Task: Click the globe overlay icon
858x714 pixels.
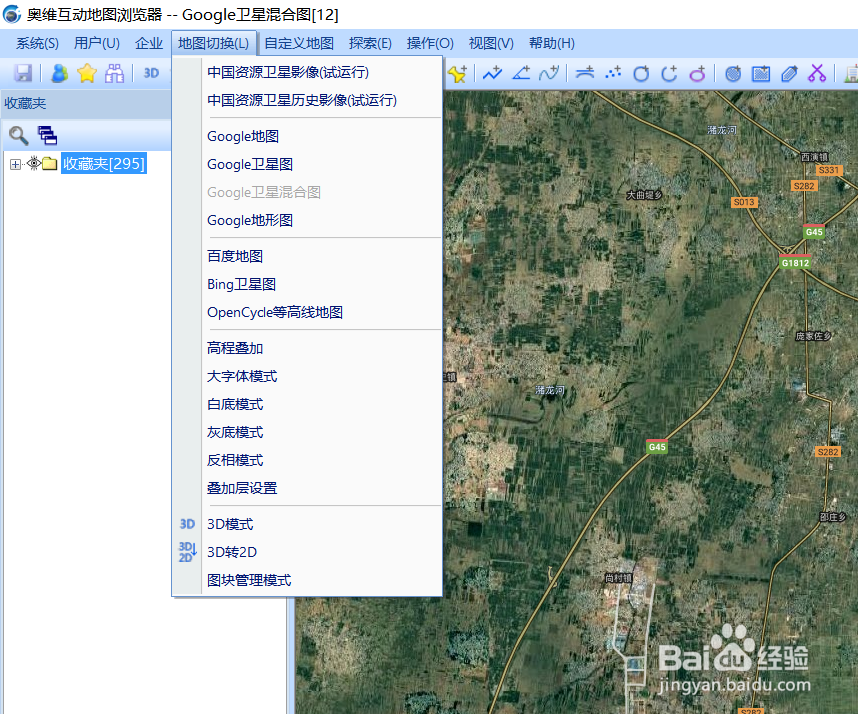Action: tap(733, 73)
